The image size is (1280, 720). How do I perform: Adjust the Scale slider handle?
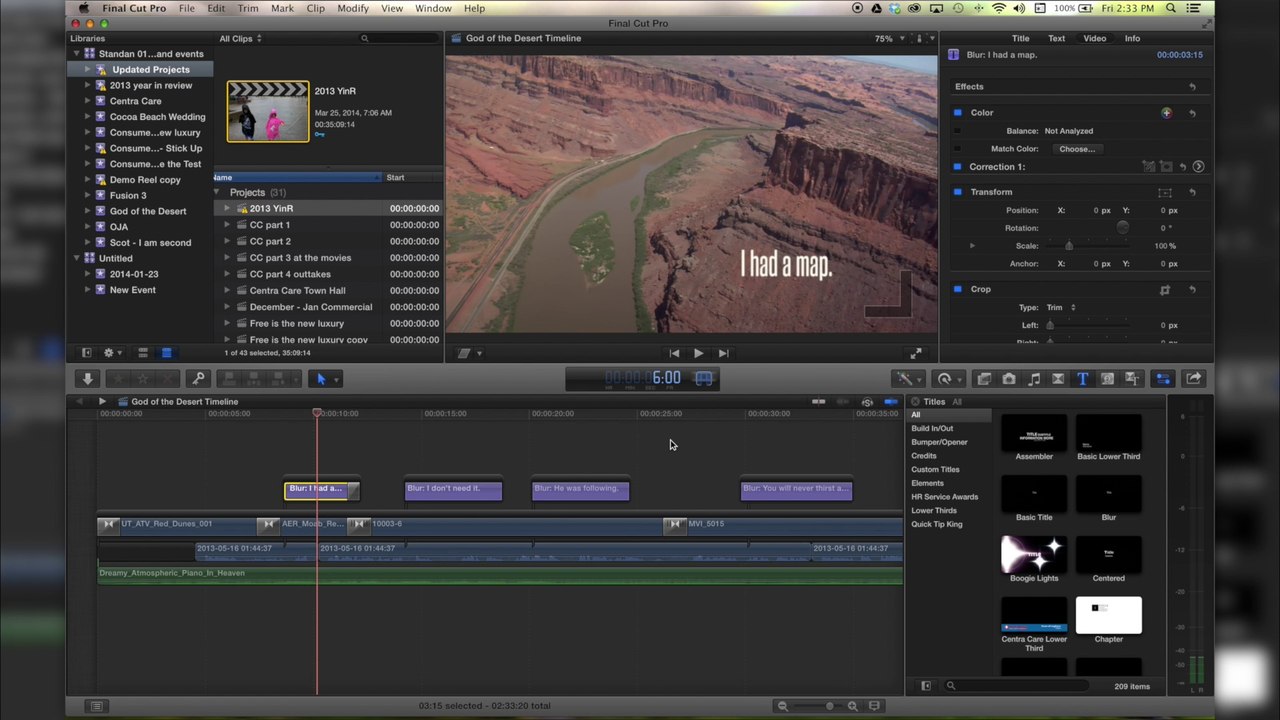[x=1069, y=246]
